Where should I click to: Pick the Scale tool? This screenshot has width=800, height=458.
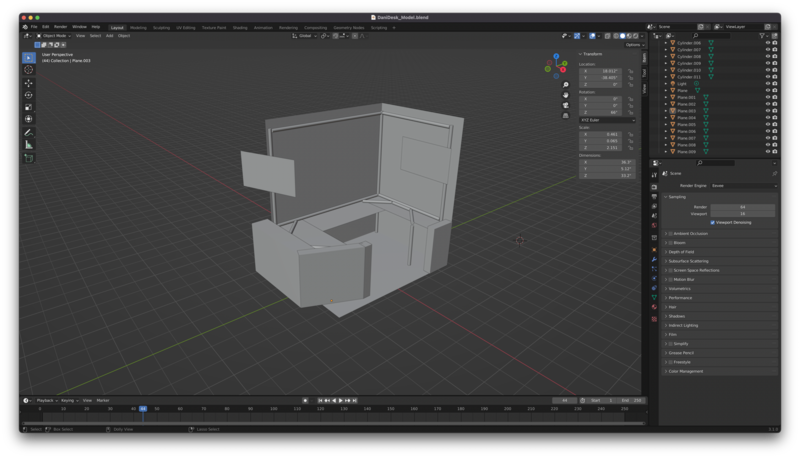point(28,107)
